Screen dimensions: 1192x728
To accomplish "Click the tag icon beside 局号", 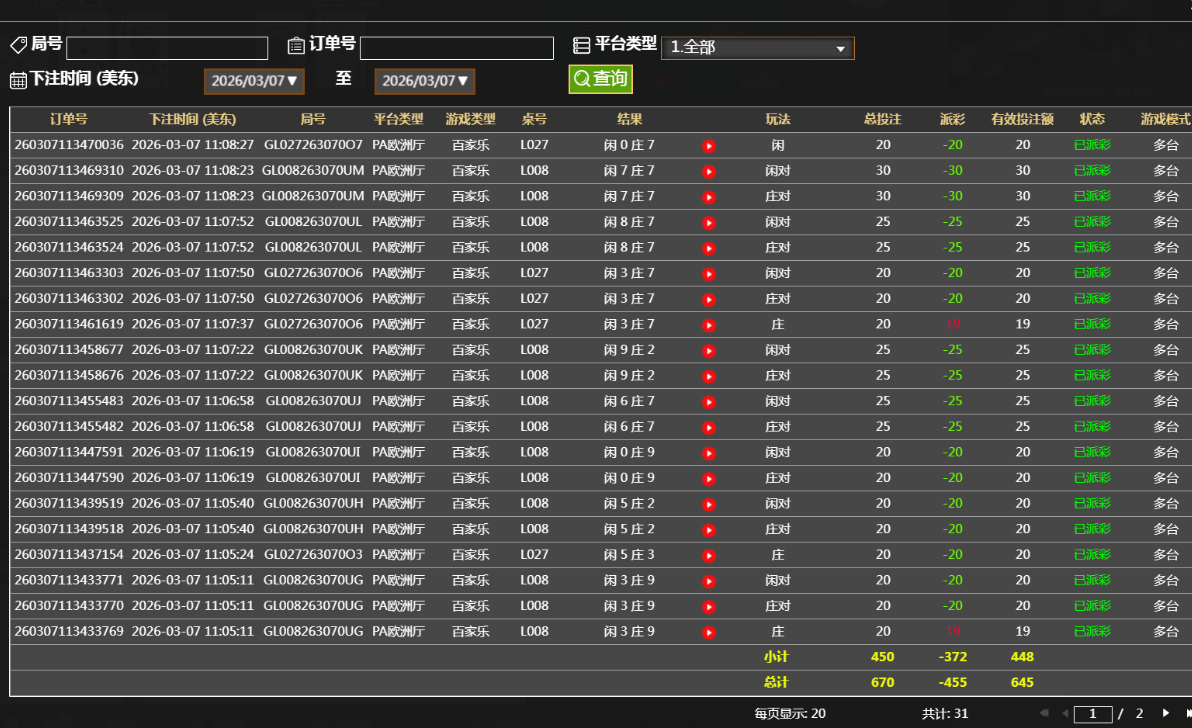I will pos(18,45).
